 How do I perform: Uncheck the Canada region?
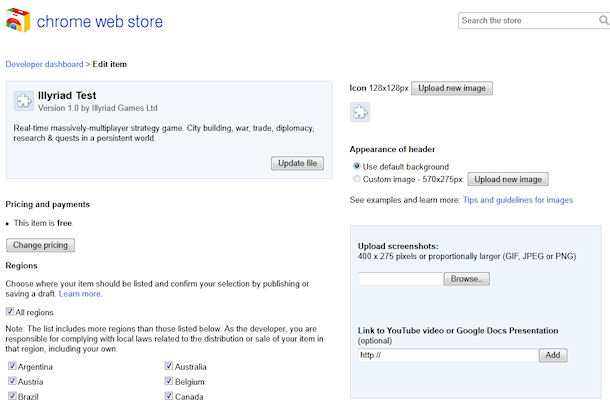(x=168, y=396)
